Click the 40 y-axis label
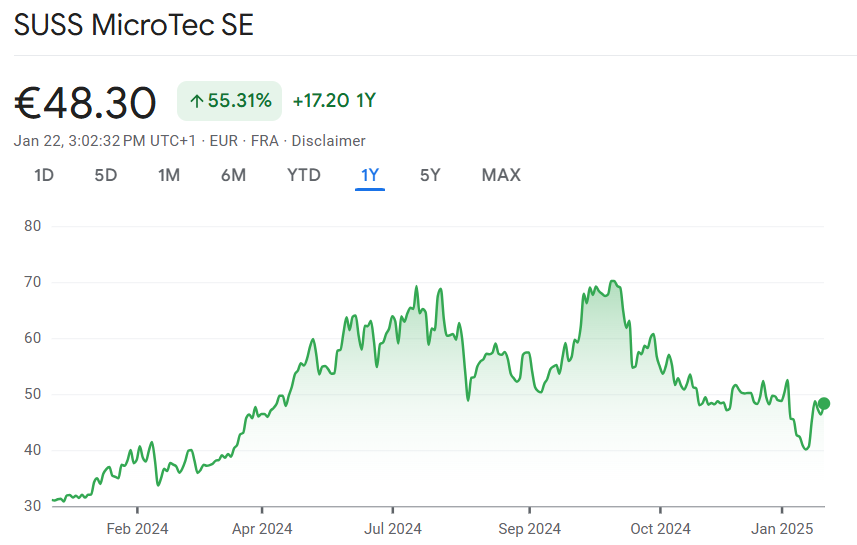Screen dimensions: 857x545 (x=33, y=450)
